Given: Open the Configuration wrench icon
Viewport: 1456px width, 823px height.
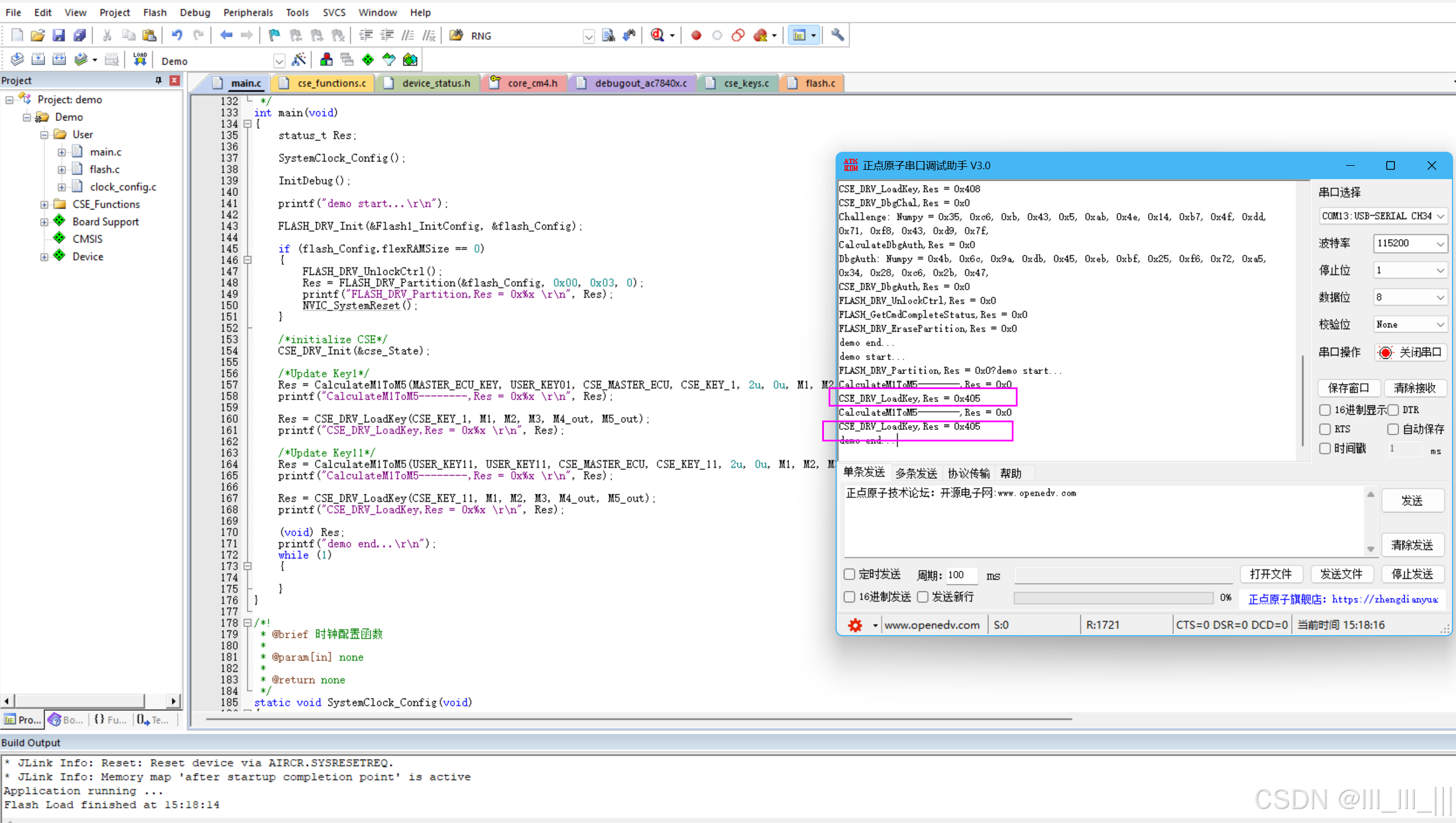Looking at the screenshot, I should (x=837, y=35).
